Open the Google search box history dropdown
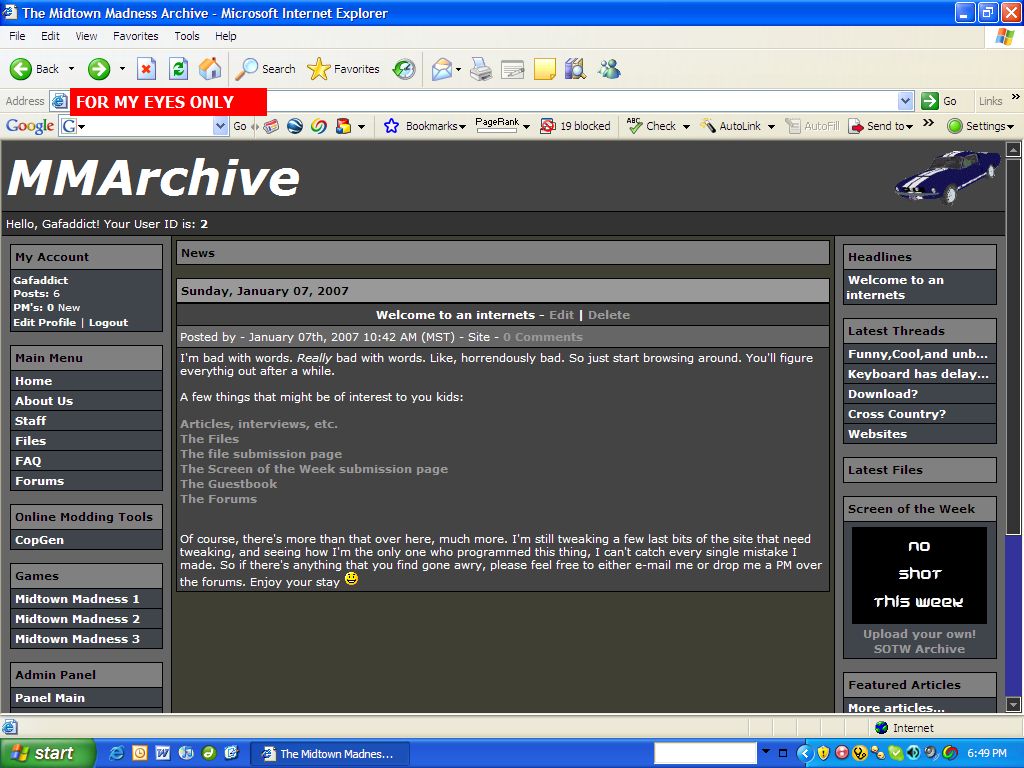This screenshot has height=768, width=1024. pyautogui.click(x=221, y=126)
